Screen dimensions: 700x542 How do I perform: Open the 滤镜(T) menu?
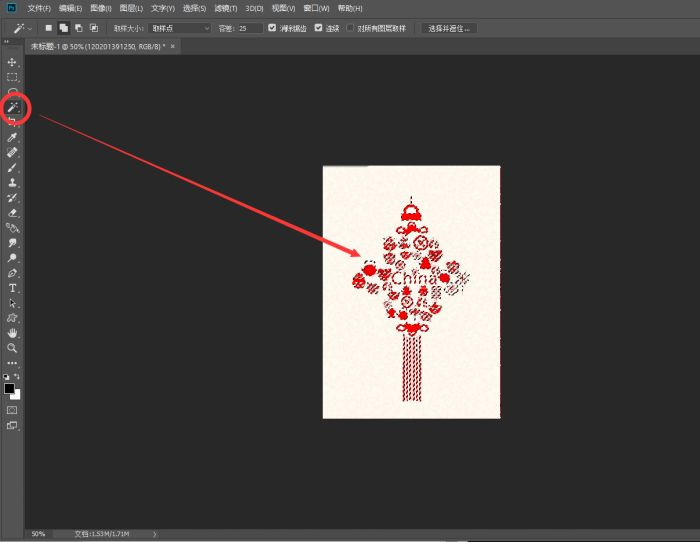[x=226, y=8]
